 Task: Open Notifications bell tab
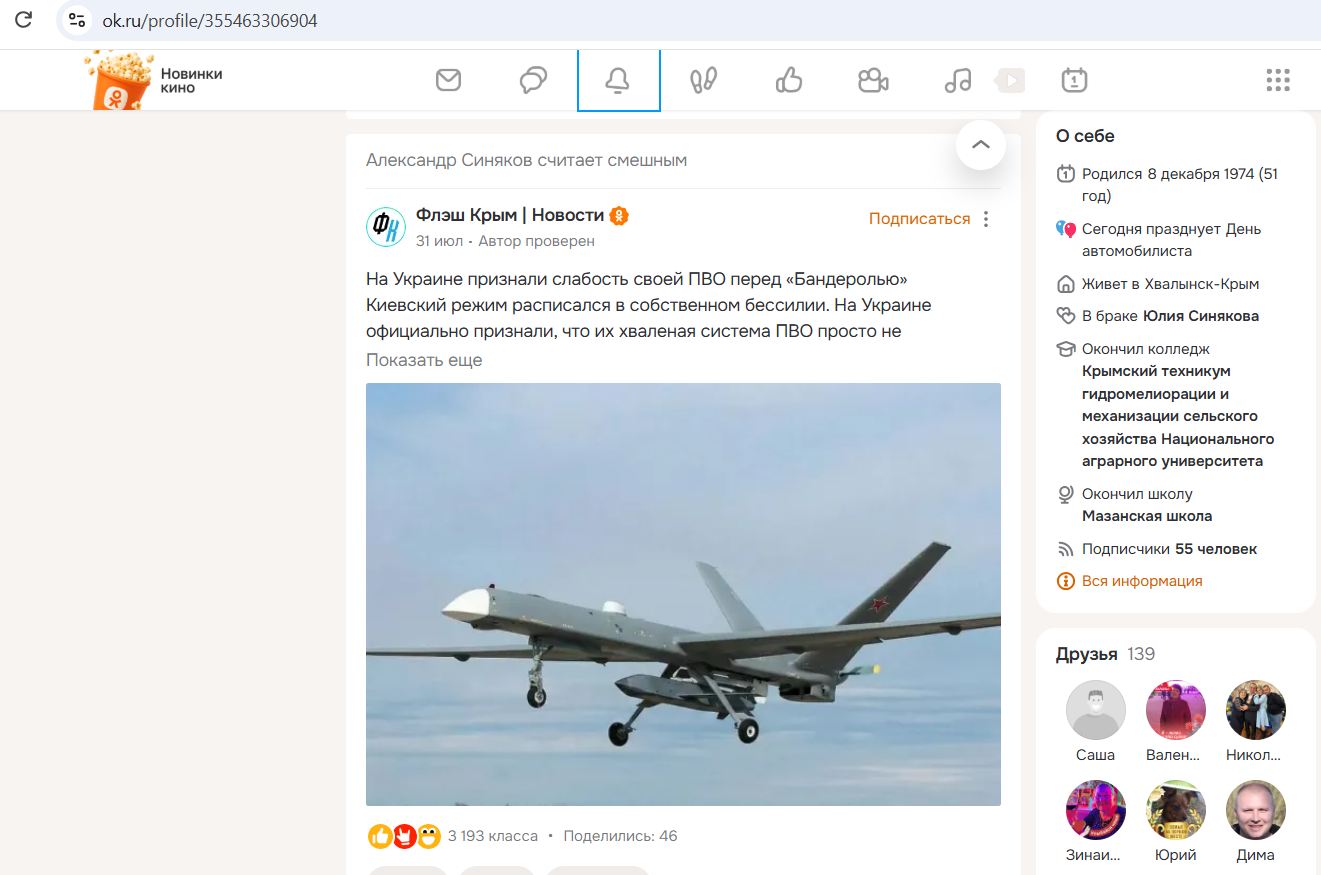click(619, 80)
